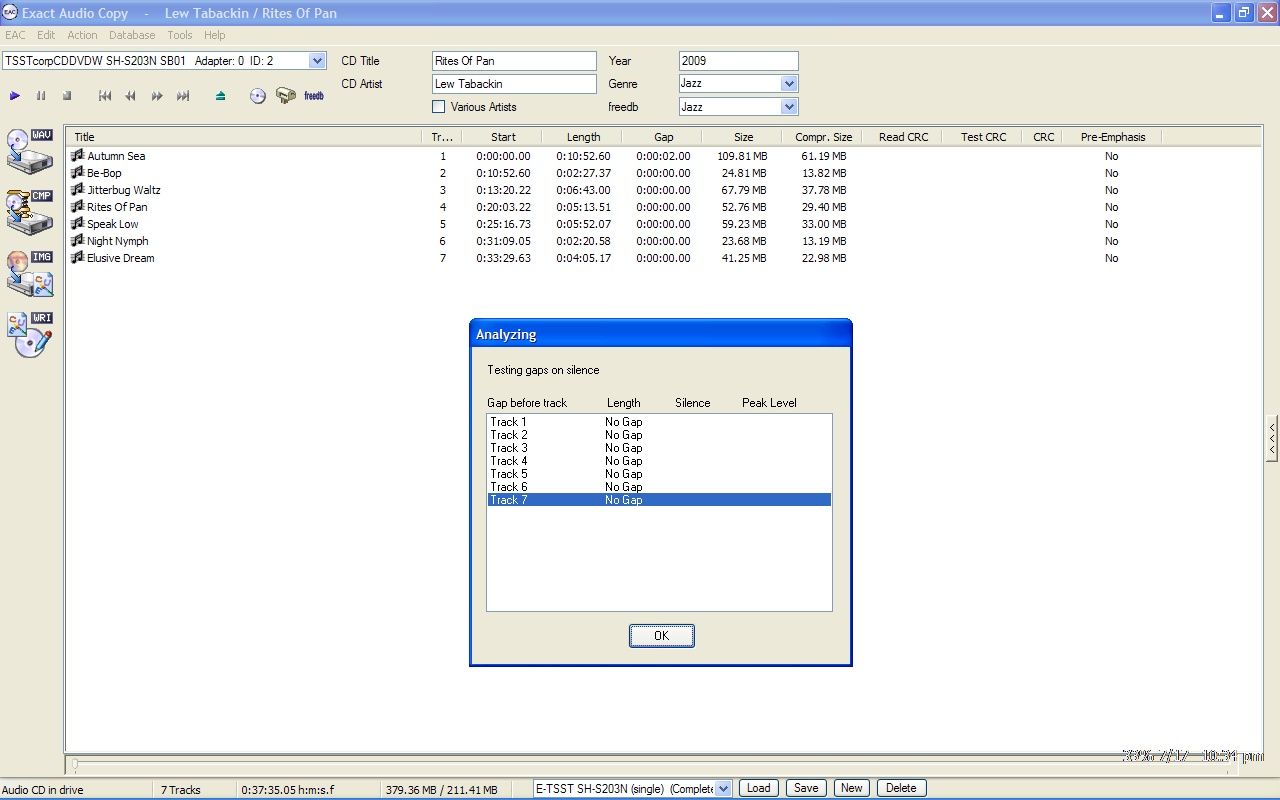
Task: Click the Compr. Size column header
Action: 823,137
